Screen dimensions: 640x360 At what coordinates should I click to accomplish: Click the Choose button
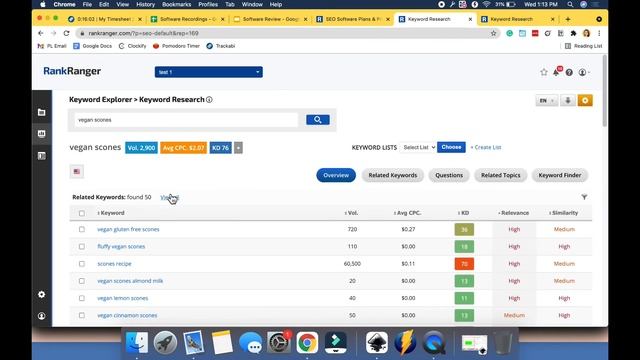coord(451,147)
